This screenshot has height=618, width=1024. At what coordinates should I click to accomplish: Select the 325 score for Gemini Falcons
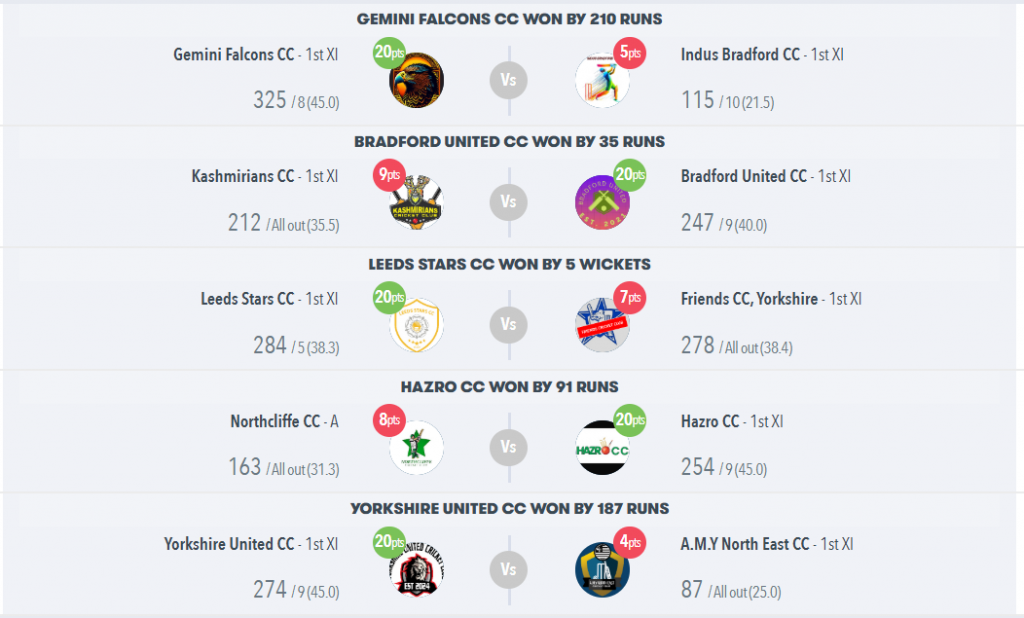tap(270, 100)
